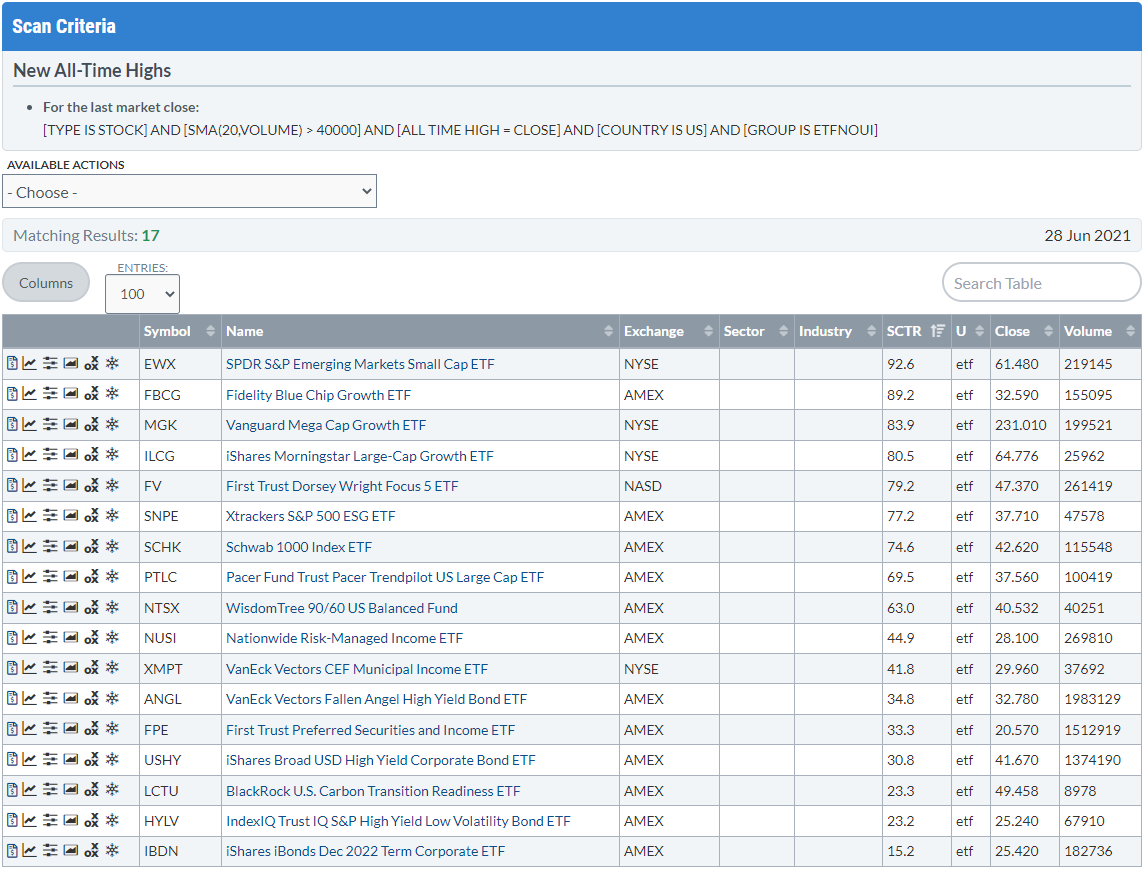The width and height of the screenshot is (1145, 870).
Task: Sort table by Sector column arrows
Action: click(x=783, y=331)
